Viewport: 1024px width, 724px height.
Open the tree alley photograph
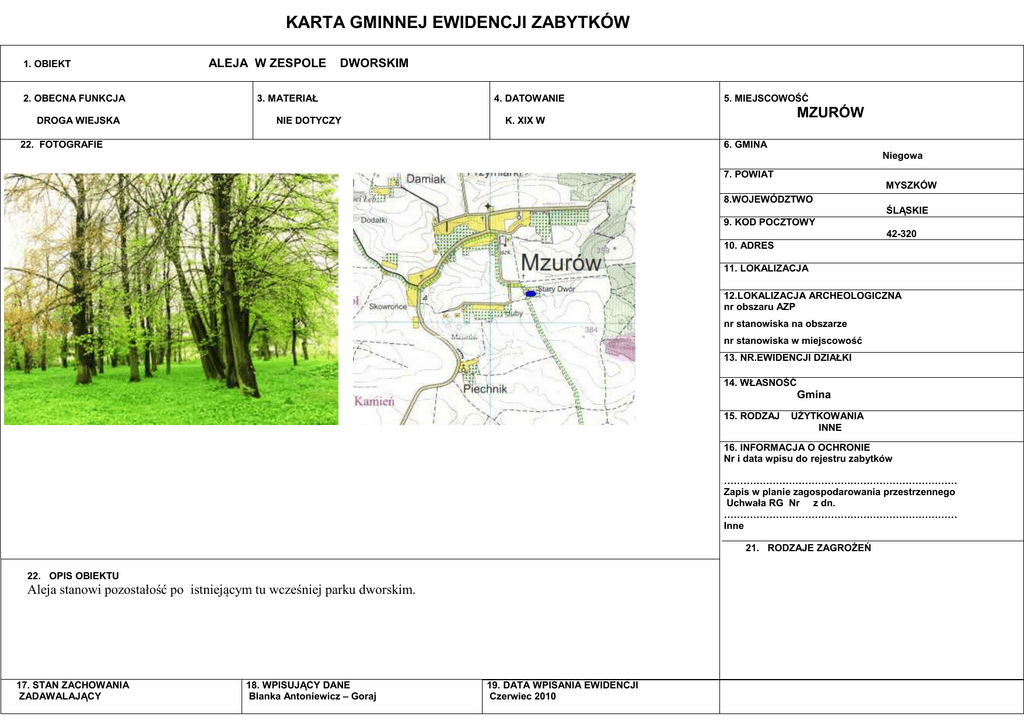171,299
